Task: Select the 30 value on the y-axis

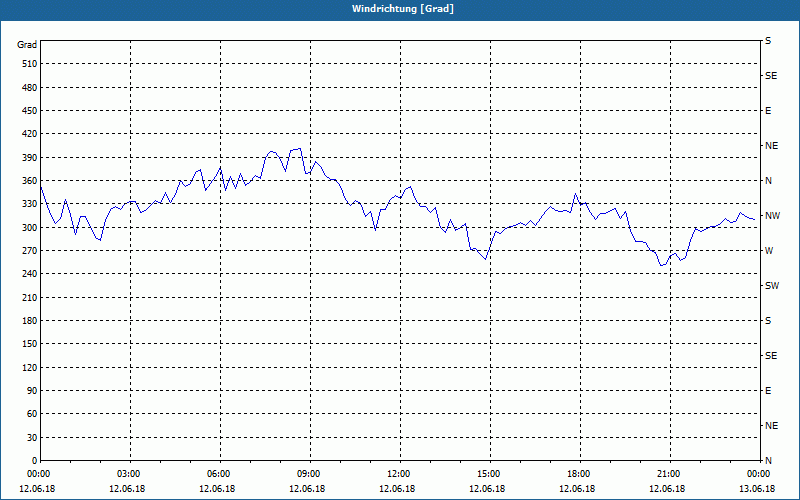Action: click(x=32, y=438)
